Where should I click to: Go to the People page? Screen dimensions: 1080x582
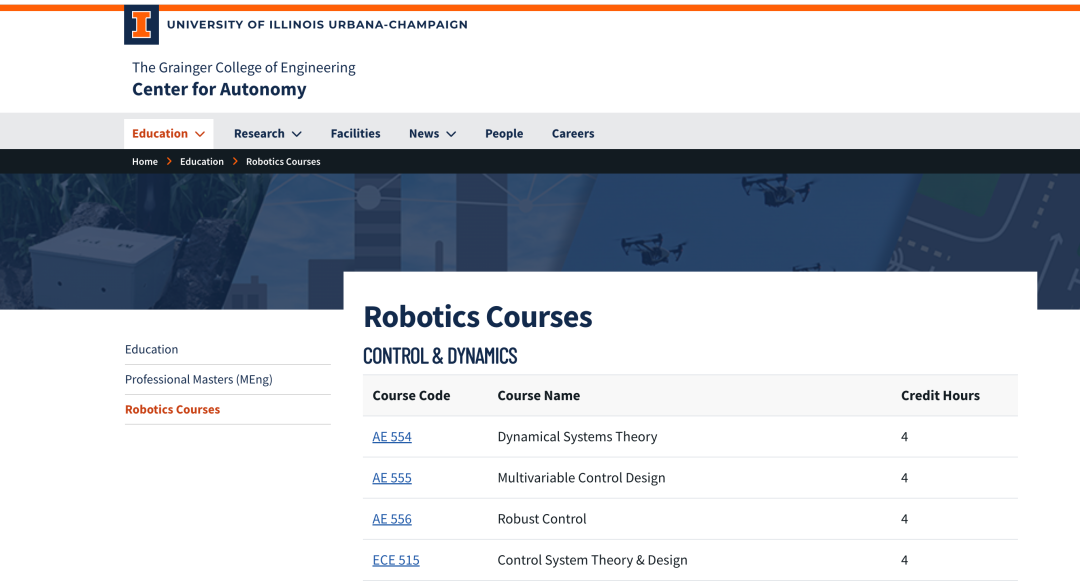(504, 134)
